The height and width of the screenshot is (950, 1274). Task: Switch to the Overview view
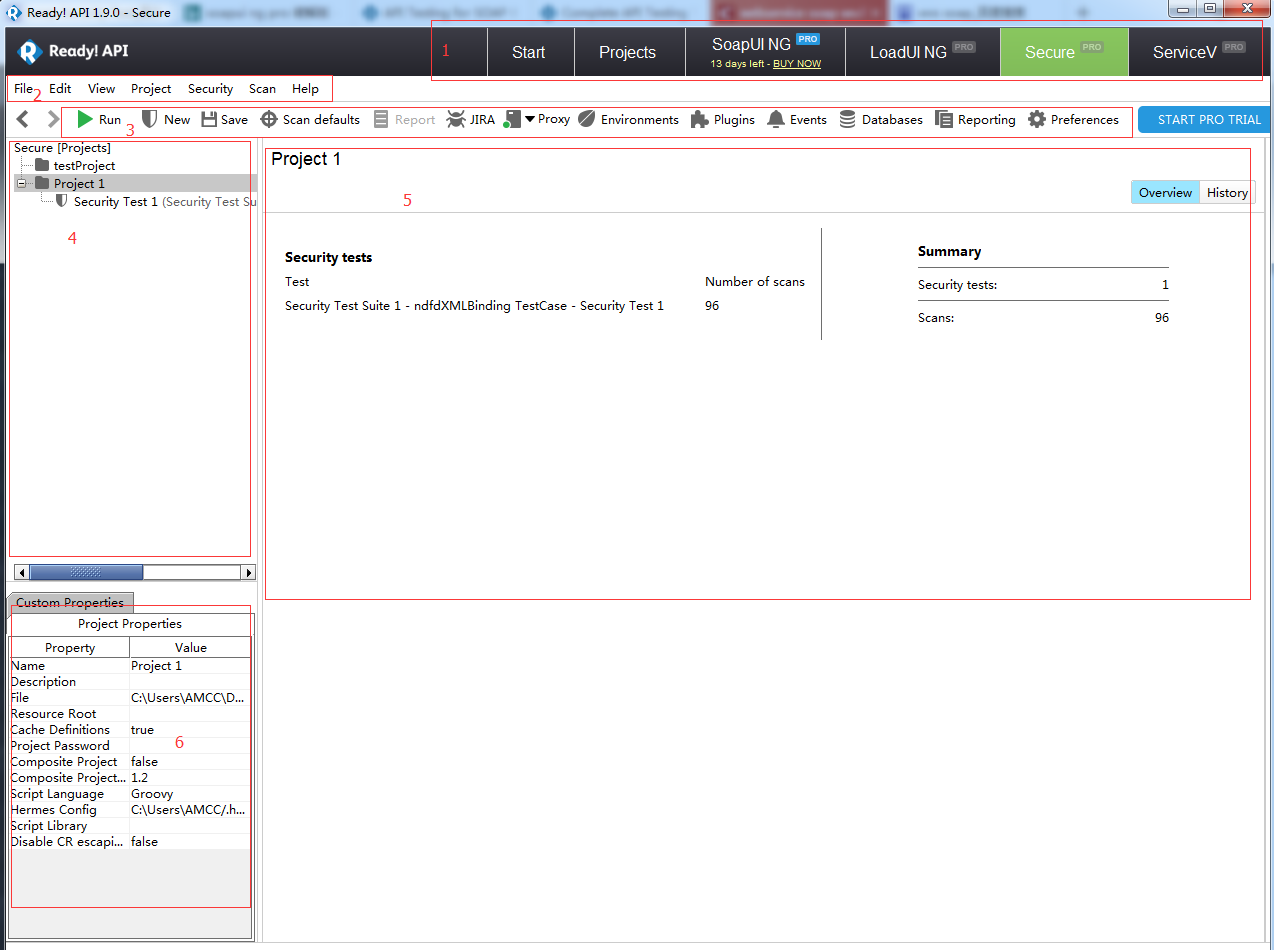click(1165, 192)
